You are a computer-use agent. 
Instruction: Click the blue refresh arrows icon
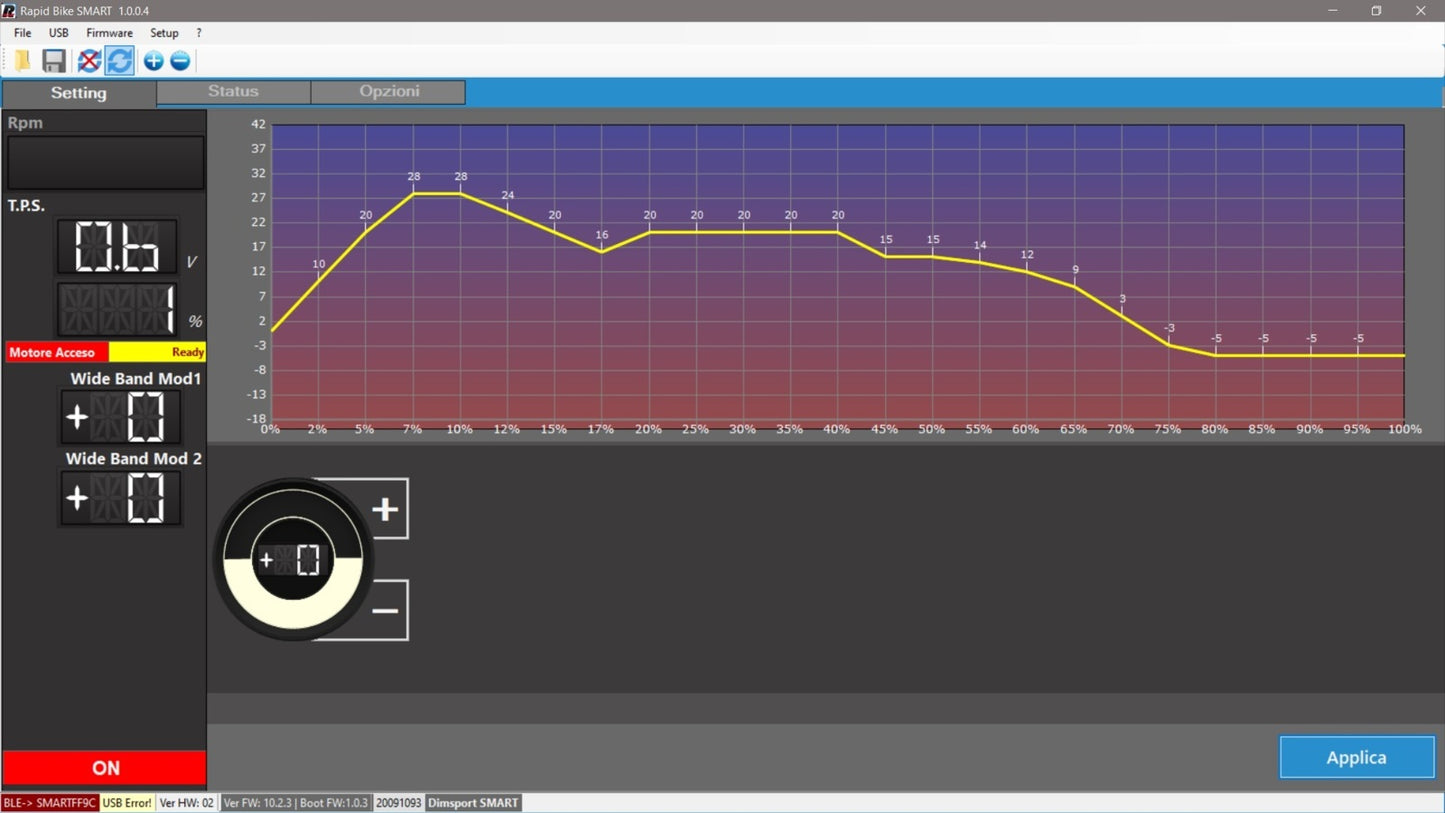(120, 61)
